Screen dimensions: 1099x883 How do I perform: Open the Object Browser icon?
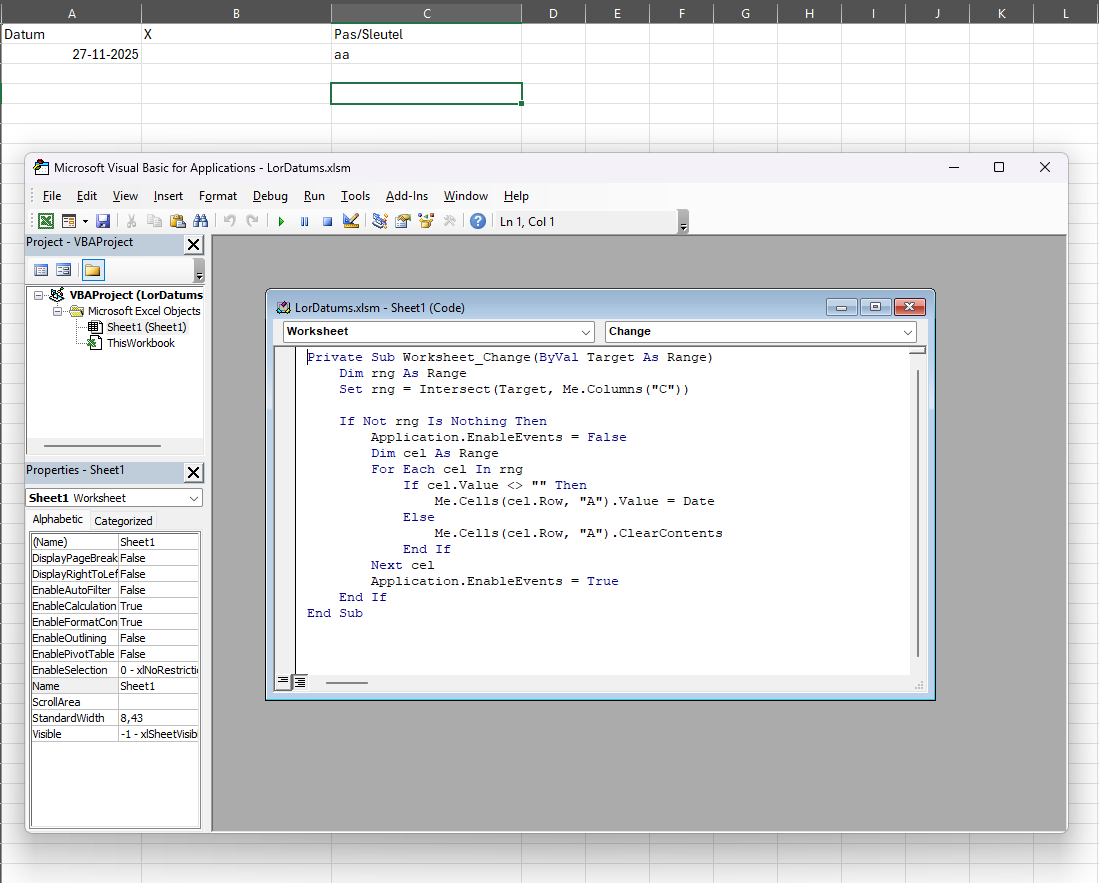(x=426, y=221)
